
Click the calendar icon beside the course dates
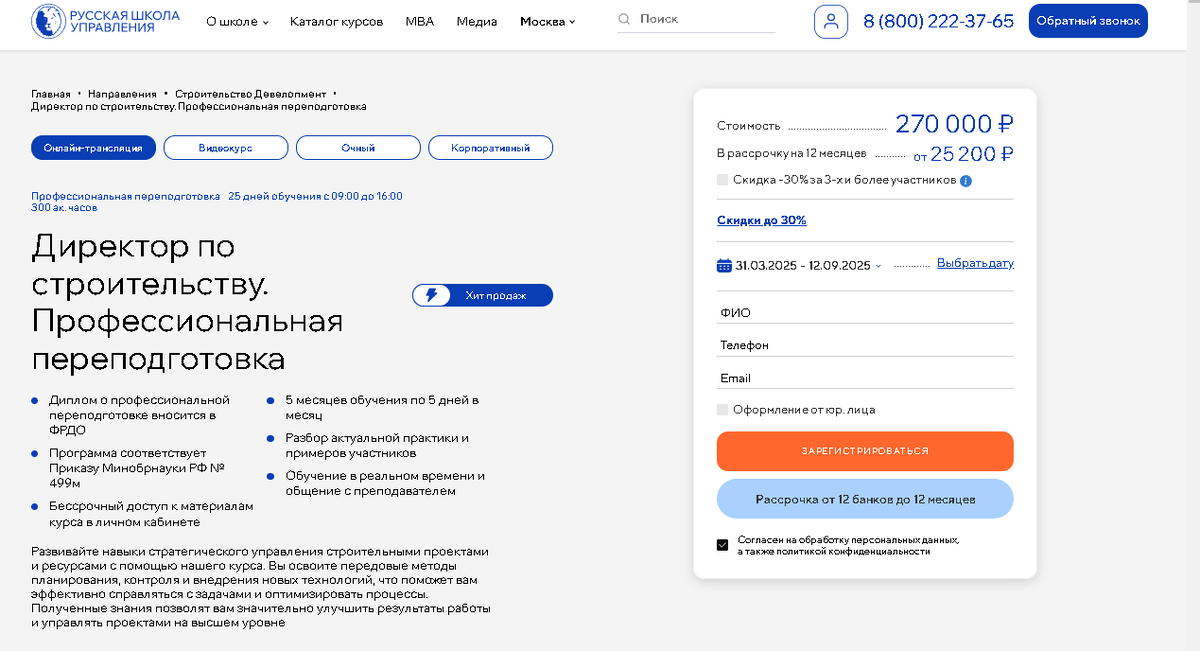[x=723, y=264]
